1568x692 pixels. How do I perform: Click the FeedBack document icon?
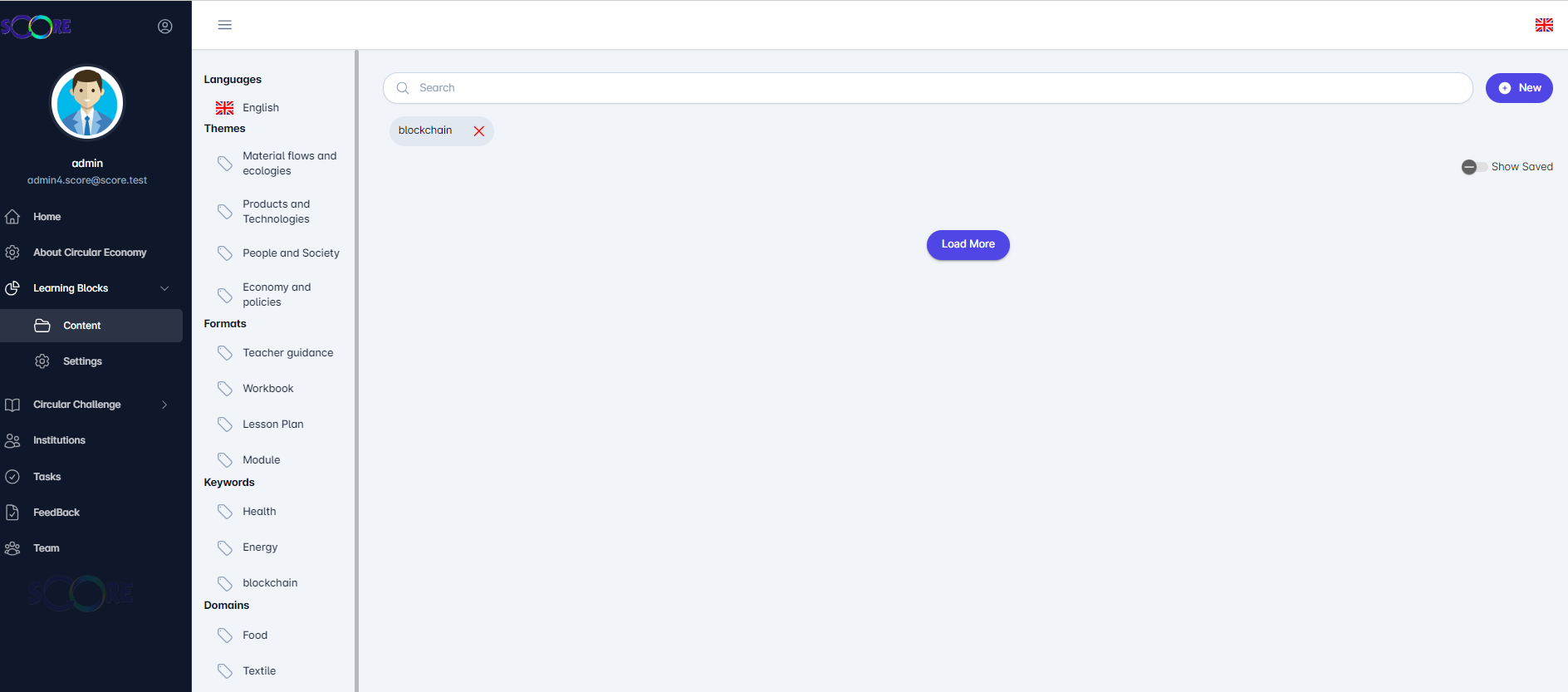tap(12, 513)
